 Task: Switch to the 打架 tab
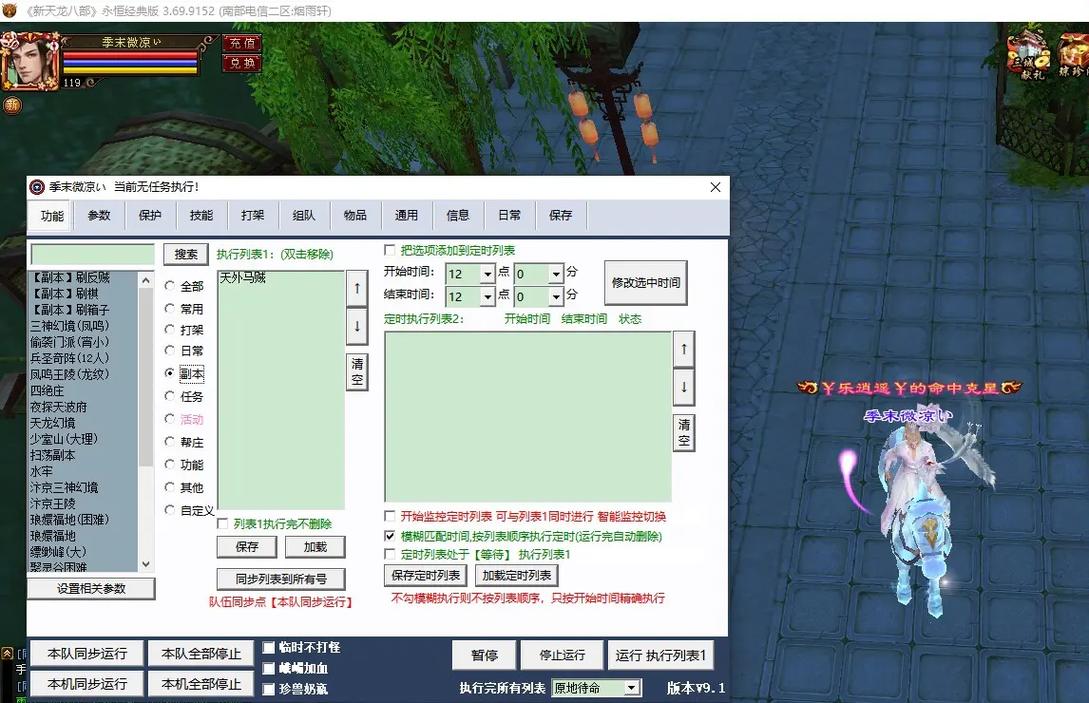(x=251, y=215)
